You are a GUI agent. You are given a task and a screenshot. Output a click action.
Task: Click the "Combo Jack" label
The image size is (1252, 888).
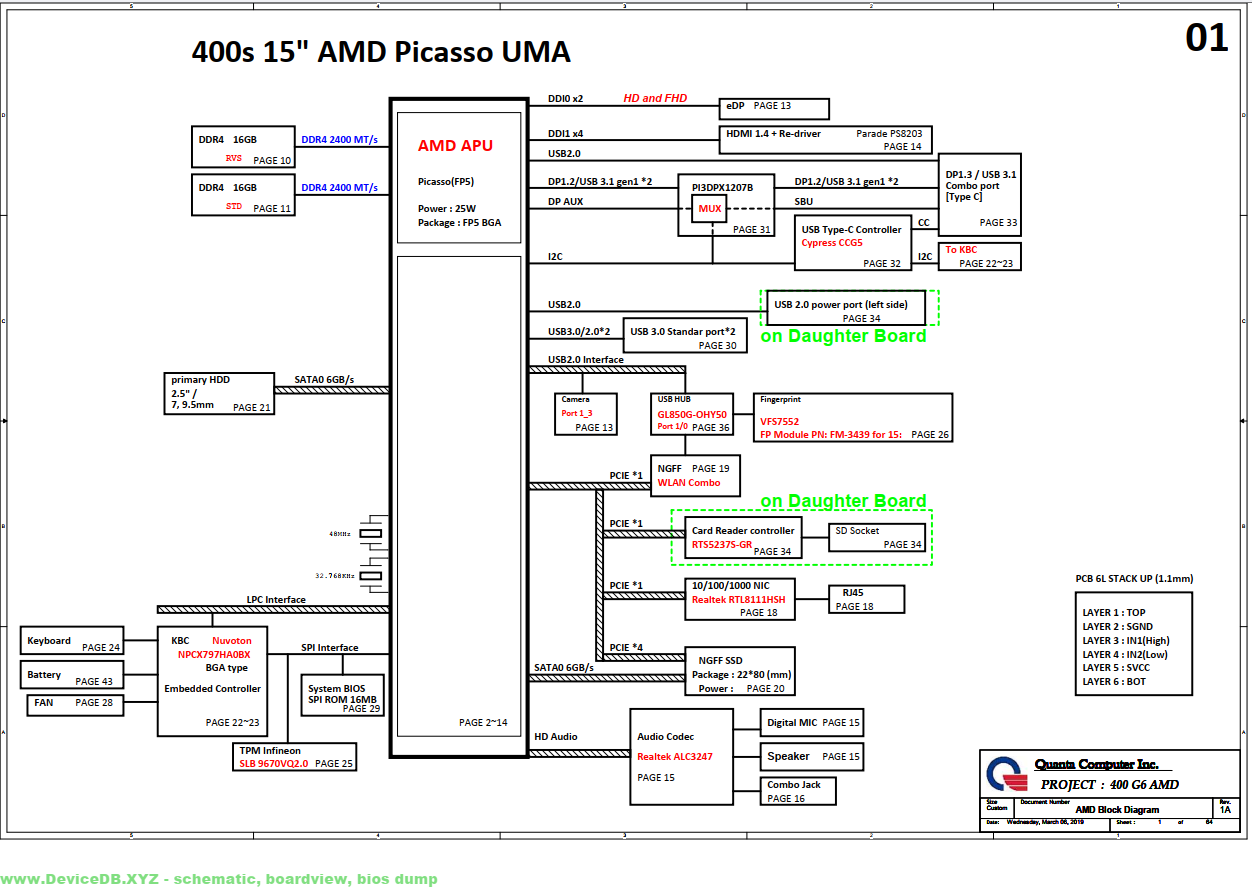point(794,785)
